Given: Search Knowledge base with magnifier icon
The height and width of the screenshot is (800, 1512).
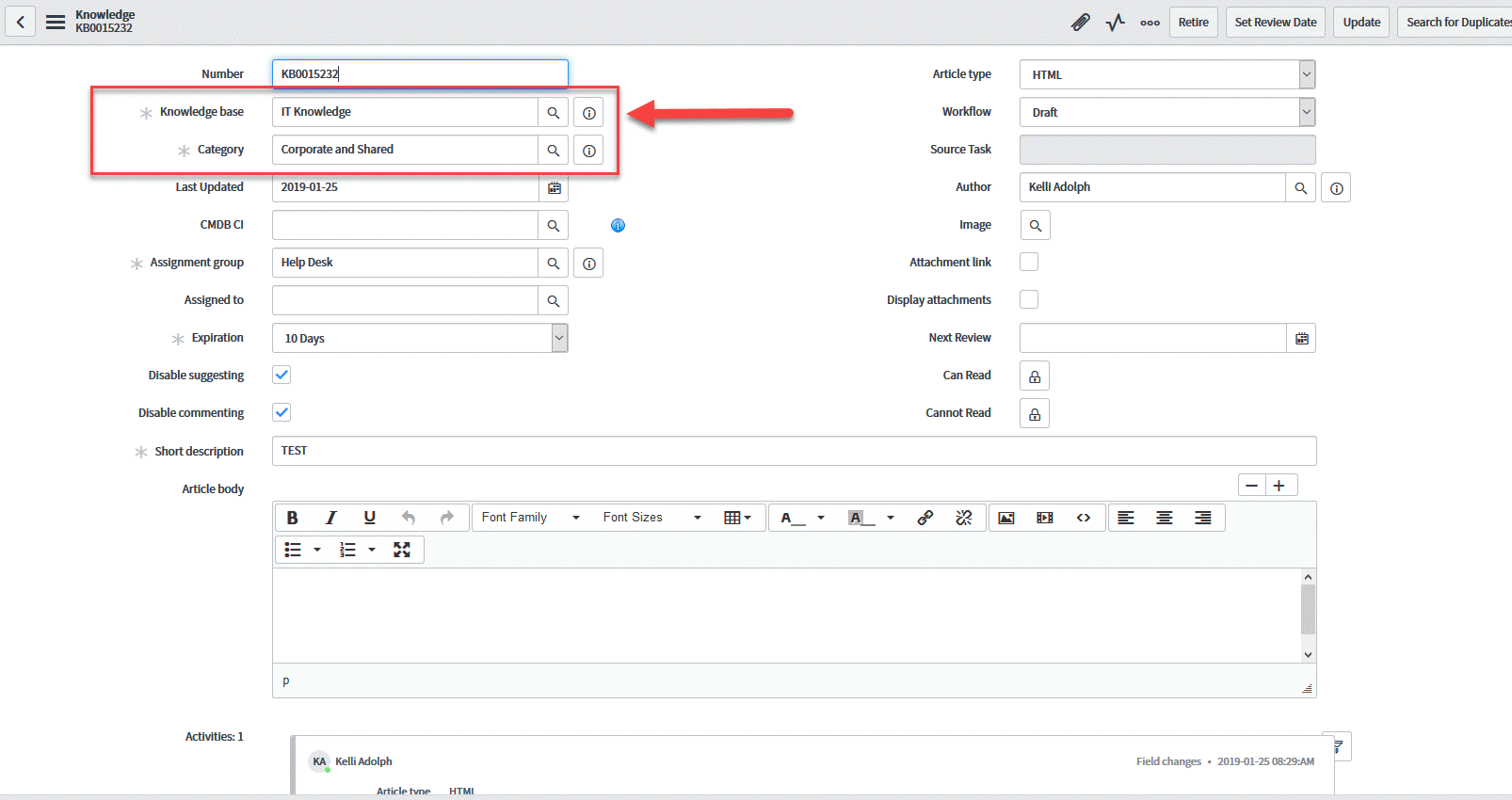Looking at the screenshot, I should click(x=554, y=113).
